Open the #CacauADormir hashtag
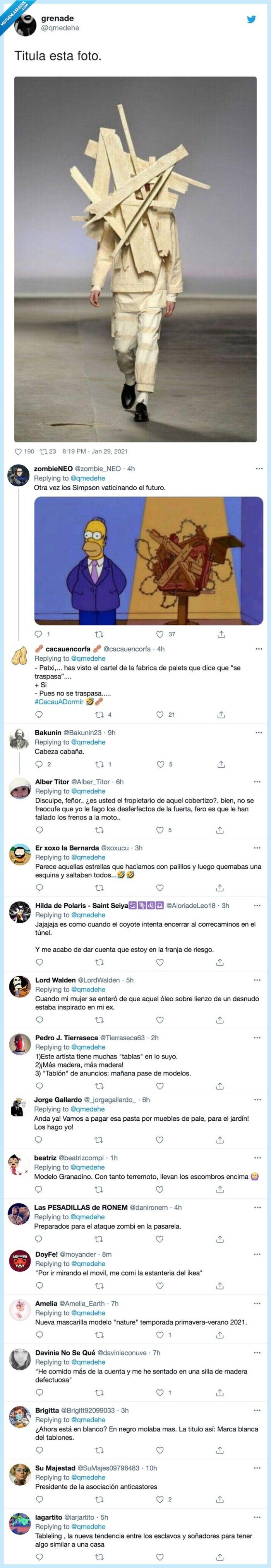Image resolution: width=271 pixels, height=1568 pixels. tap(59, 702)
